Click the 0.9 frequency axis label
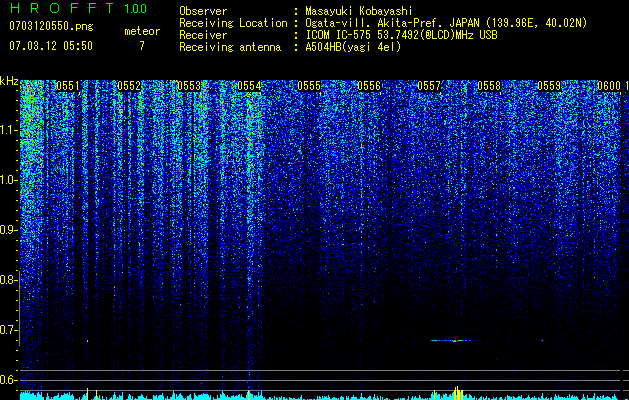The image size is (629, 400). tap(9, 230)
